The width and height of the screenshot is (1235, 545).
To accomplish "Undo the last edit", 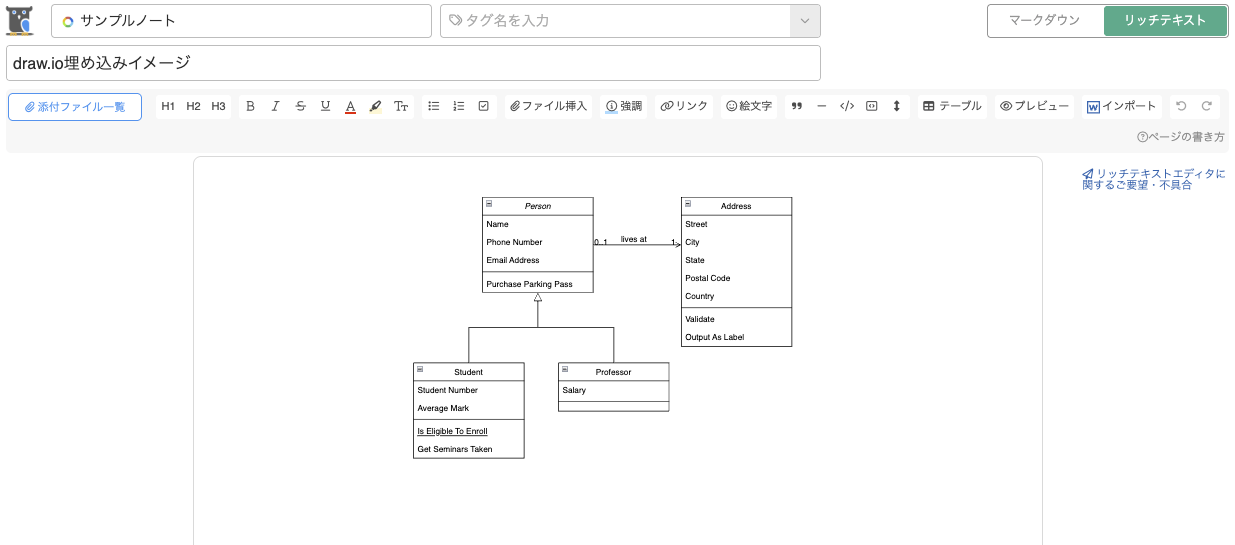I will click(x=1182, y=107).
